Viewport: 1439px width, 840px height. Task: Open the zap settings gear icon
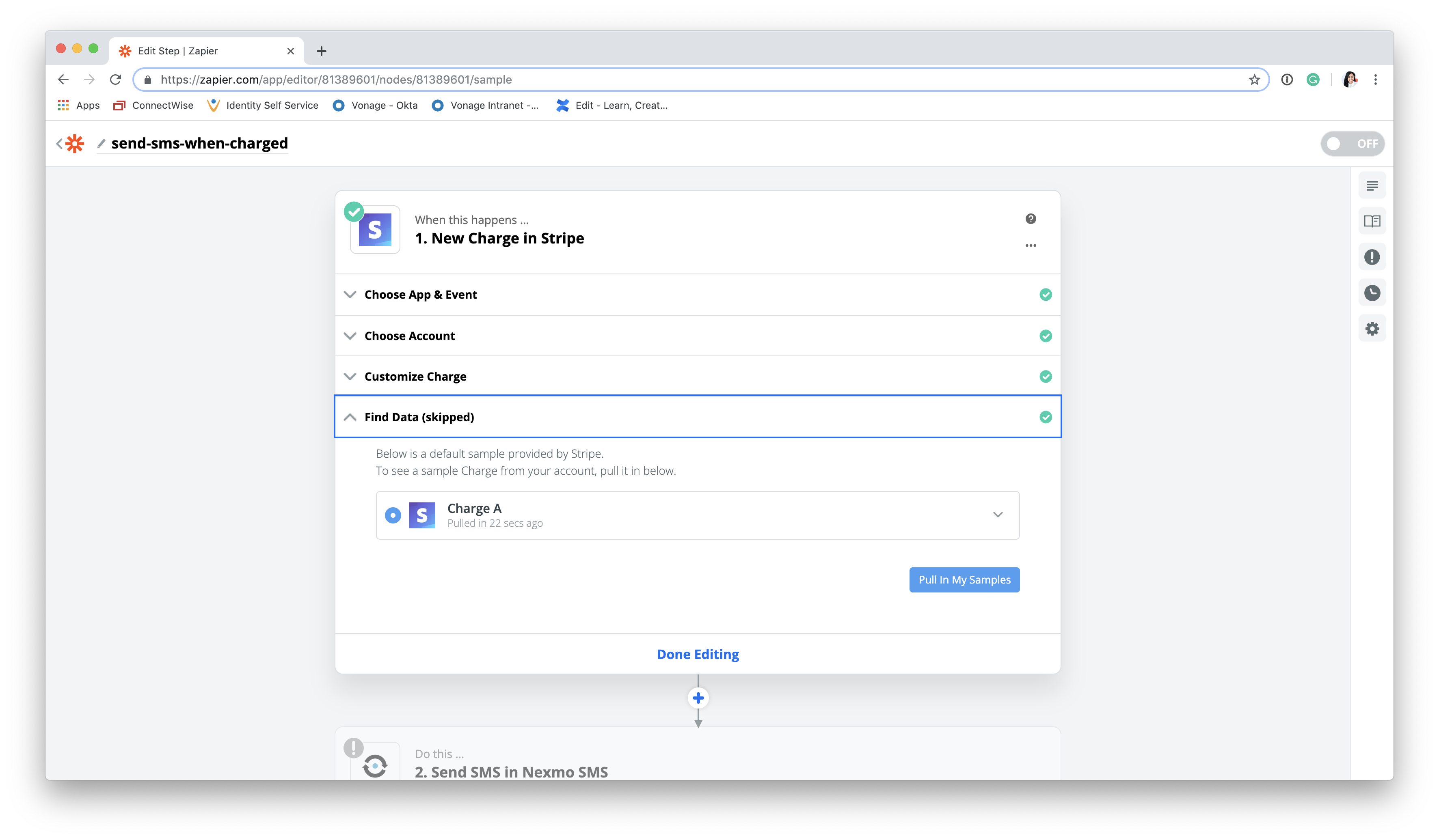1372,329
